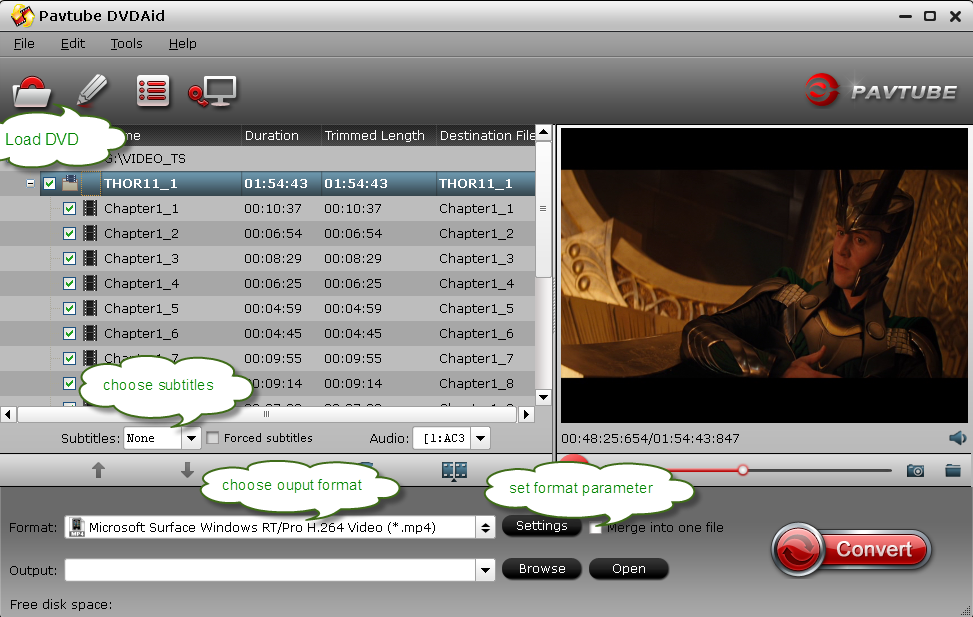Click the scroll up arrow of file list
The image size is (973, 617).
543,132
